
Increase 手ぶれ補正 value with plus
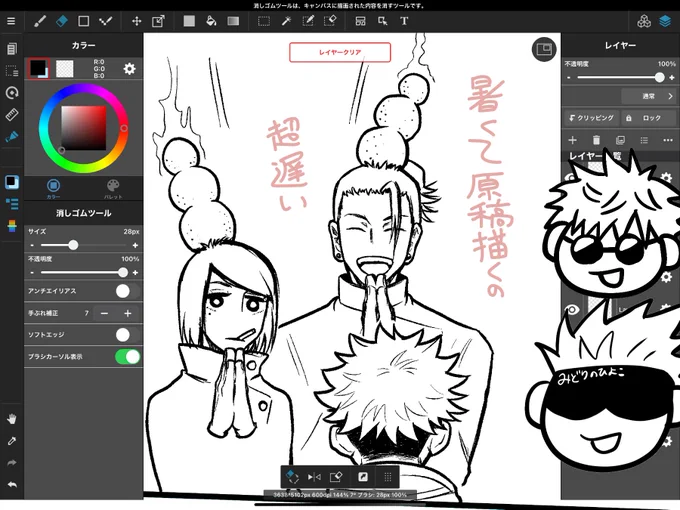point(128,313)
